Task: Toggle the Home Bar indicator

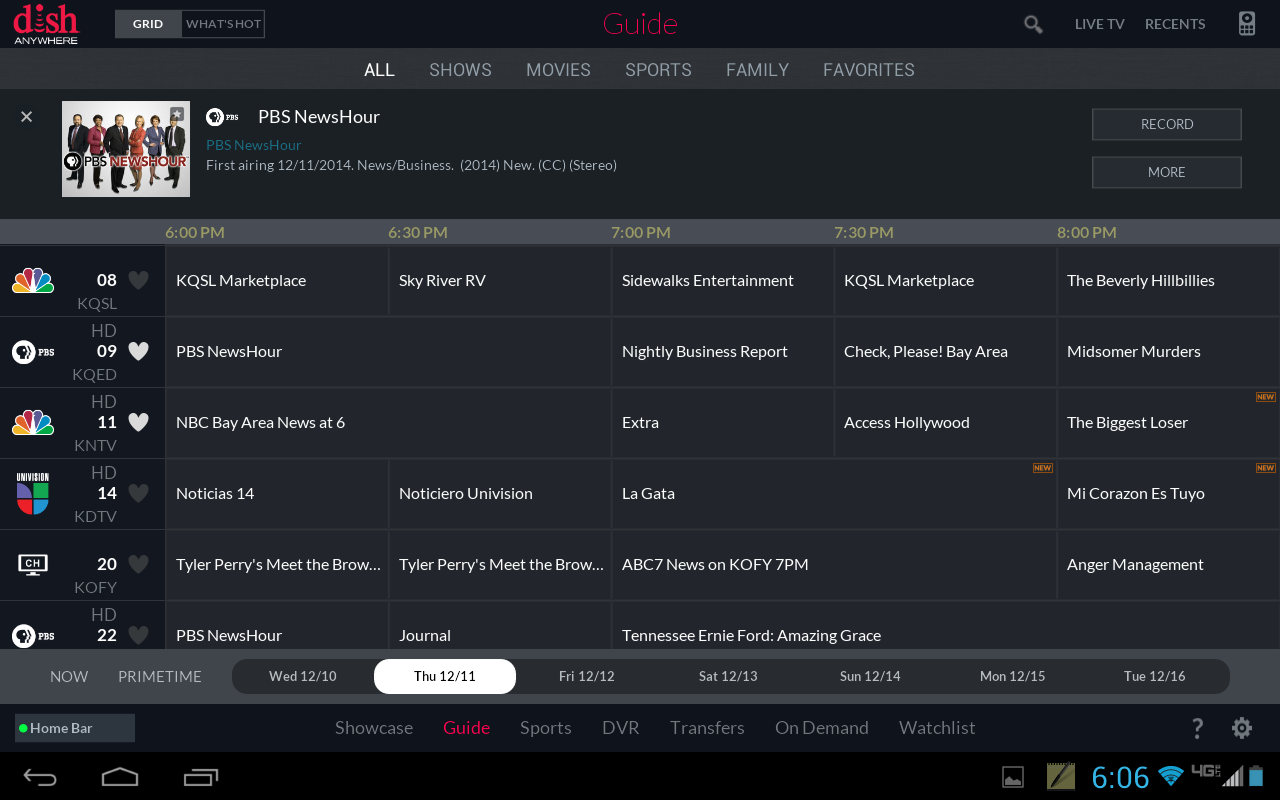Action: pyautogui.click(x=75, y=728)
